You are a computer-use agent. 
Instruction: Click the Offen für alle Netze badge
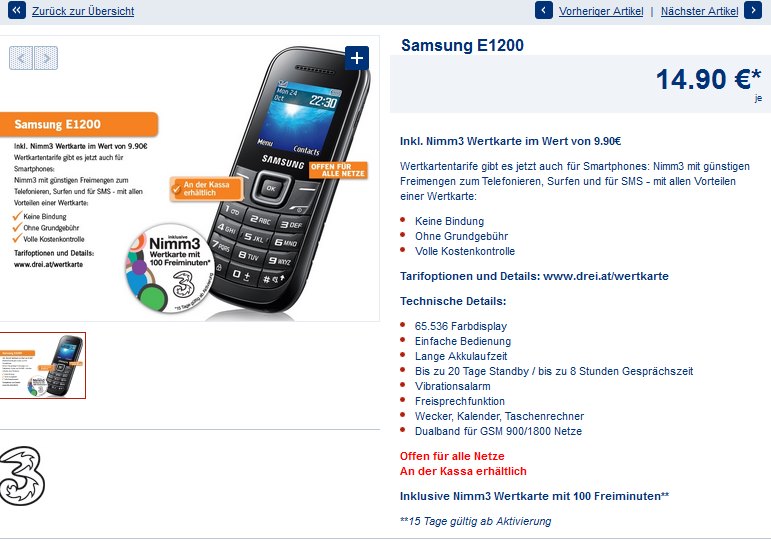pyautogui.click(x=338, y=170)
